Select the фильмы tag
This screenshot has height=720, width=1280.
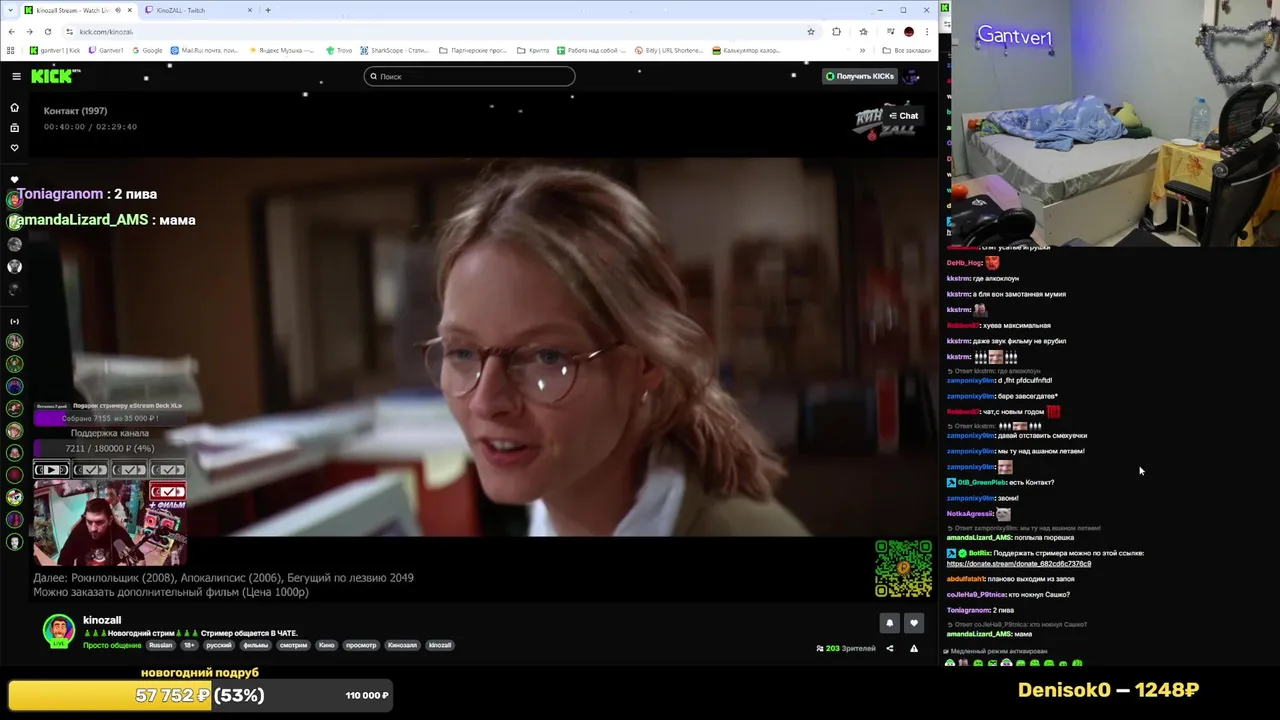click(x=256, y=645)
